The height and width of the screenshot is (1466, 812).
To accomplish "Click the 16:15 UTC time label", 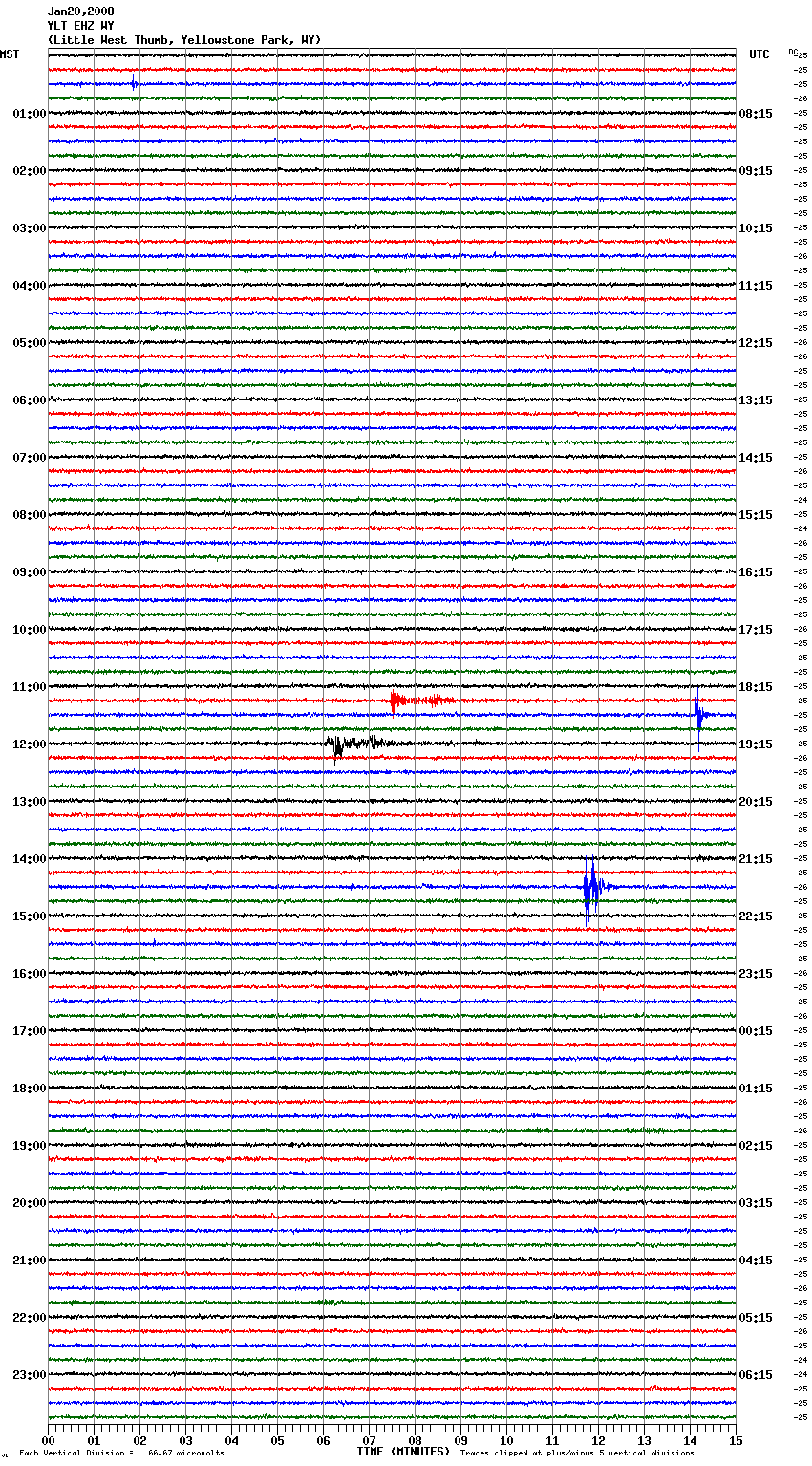I will click(x=756, y=572).
